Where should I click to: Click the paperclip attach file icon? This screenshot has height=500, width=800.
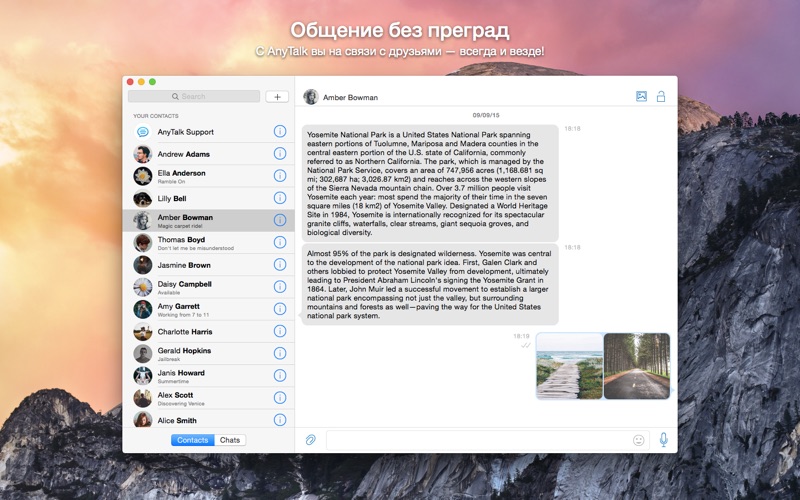310,440
